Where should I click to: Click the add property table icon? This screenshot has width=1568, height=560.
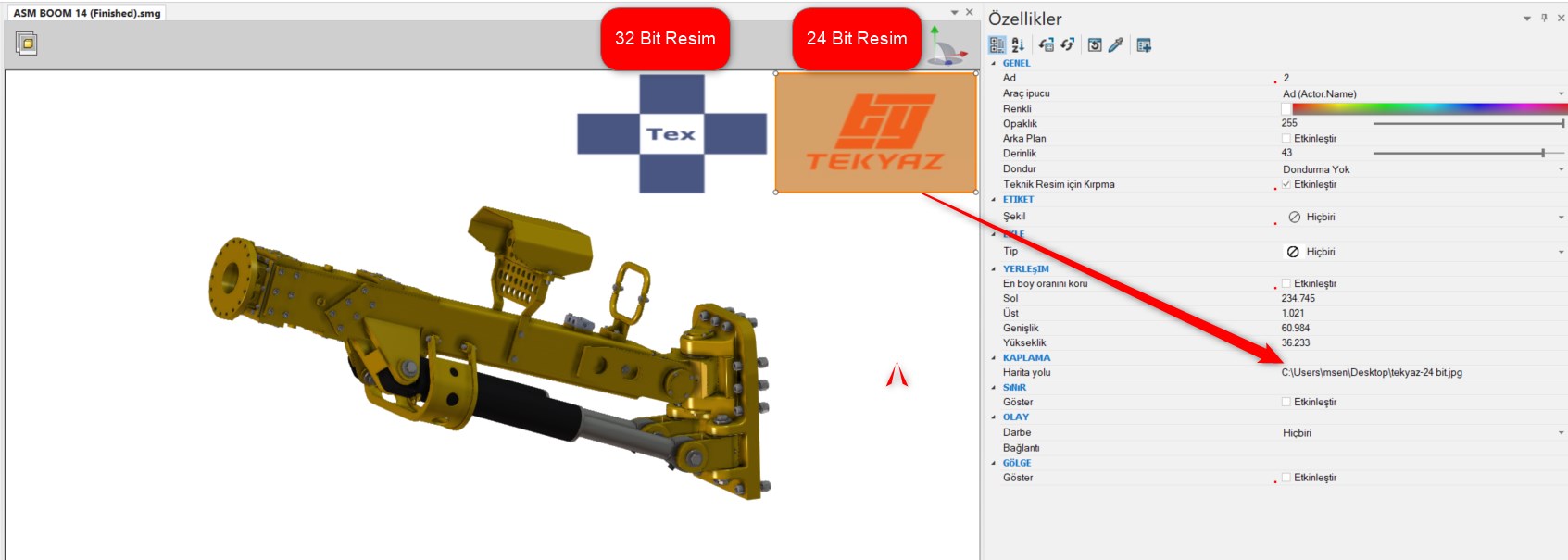[x=1144, y=44]
